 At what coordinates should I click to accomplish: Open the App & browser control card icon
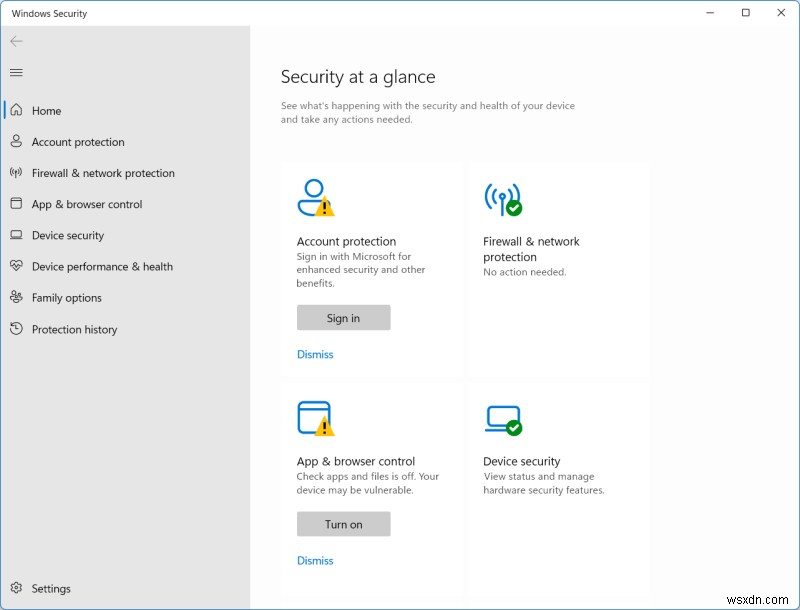pyautogui.click(x=316, y=419)
